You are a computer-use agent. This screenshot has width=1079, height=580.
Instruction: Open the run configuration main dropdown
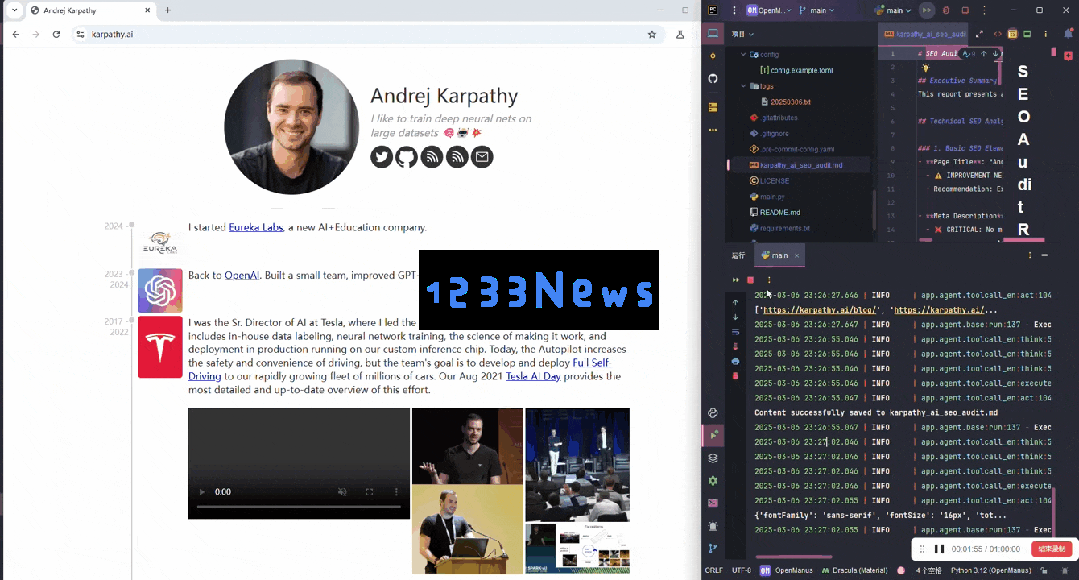(893, 10)
